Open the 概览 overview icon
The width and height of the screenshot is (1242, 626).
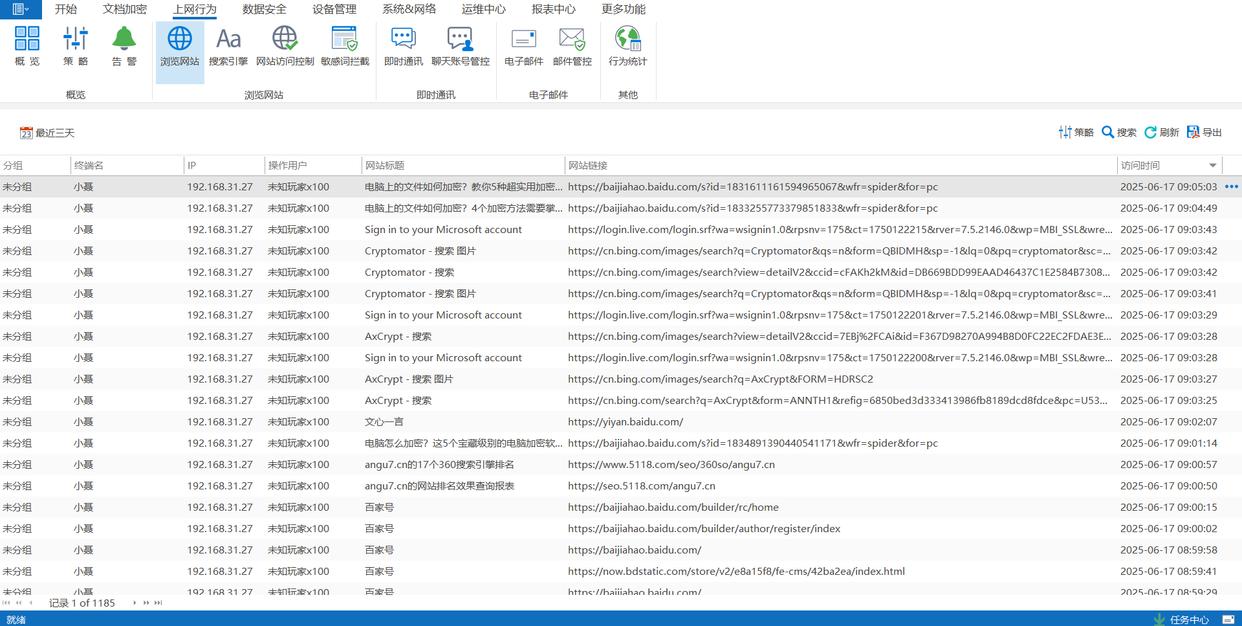(x=27, y=47)
